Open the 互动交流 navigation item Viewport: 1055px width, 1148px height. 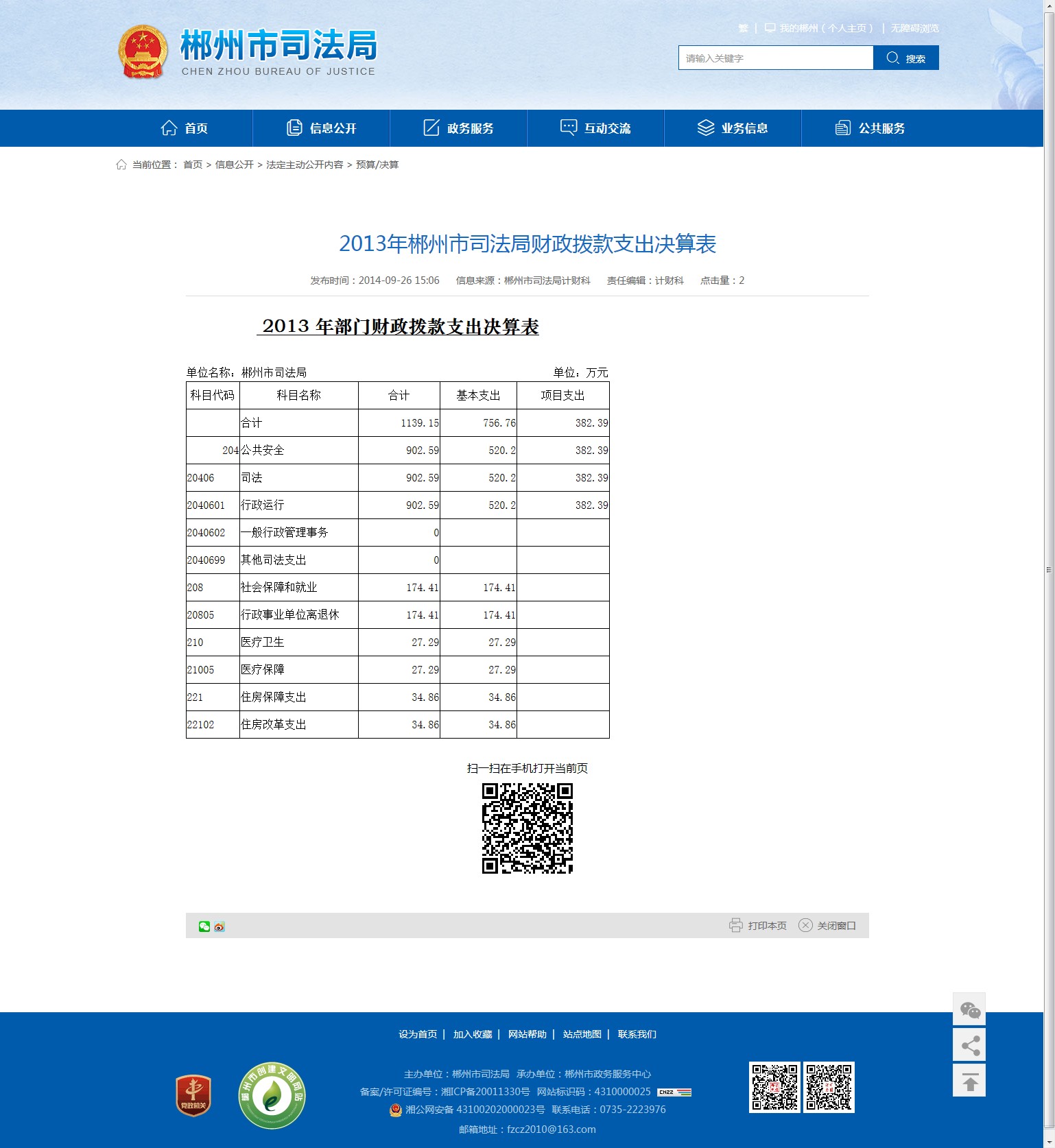[596, 128]
